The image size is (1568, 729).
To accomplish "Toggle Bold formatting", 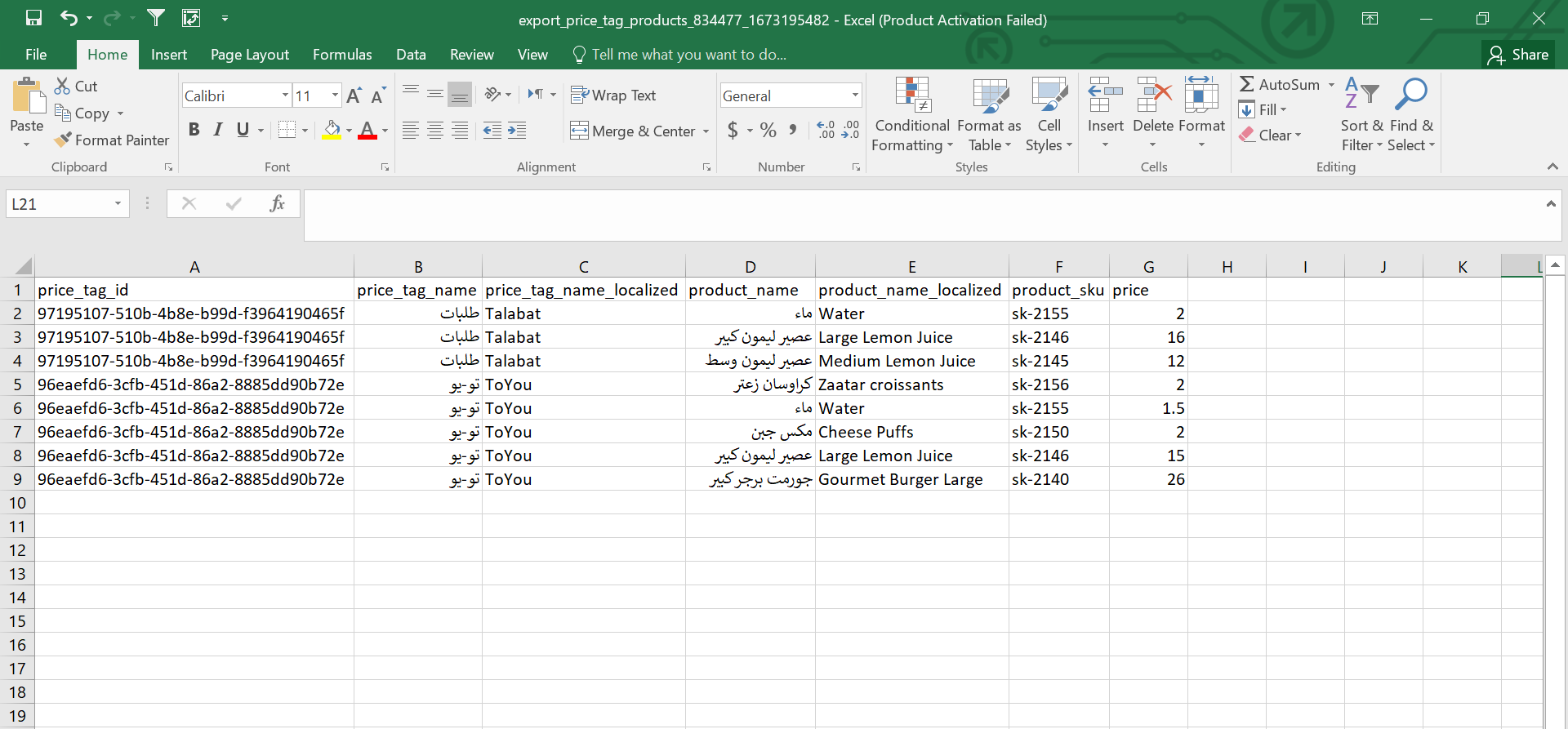I will (194, 130).
